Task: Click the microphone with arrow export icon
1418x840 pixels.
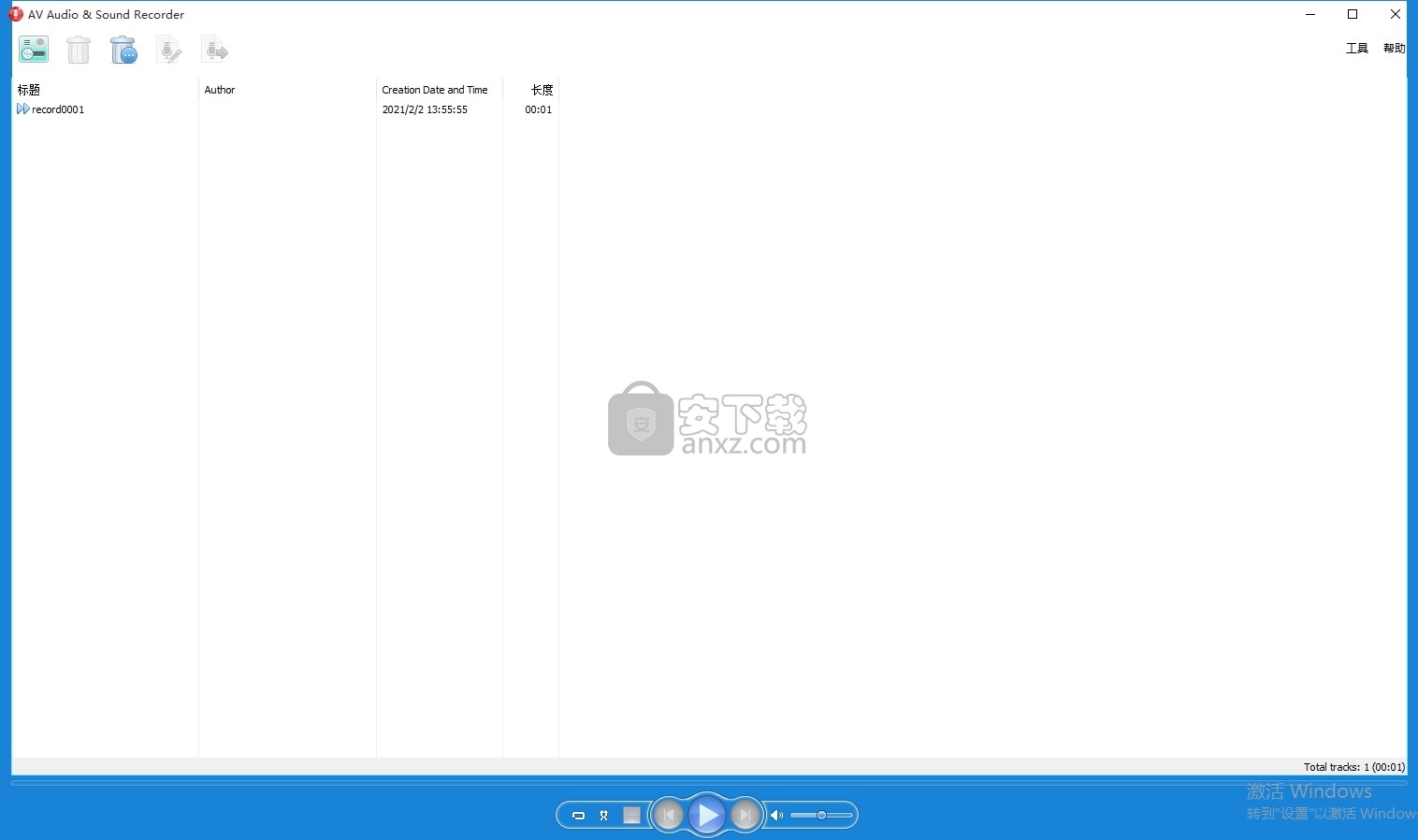Action: [215, 50]
